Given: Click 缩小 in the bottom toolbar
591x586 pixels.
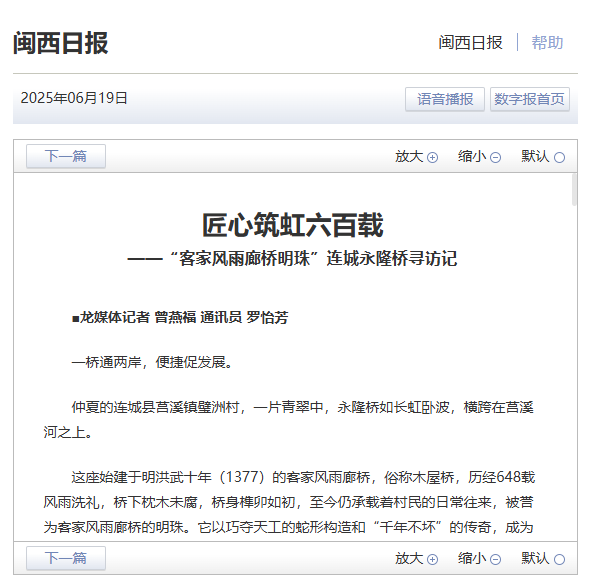Looking at the screenshot, I should 472,558.
